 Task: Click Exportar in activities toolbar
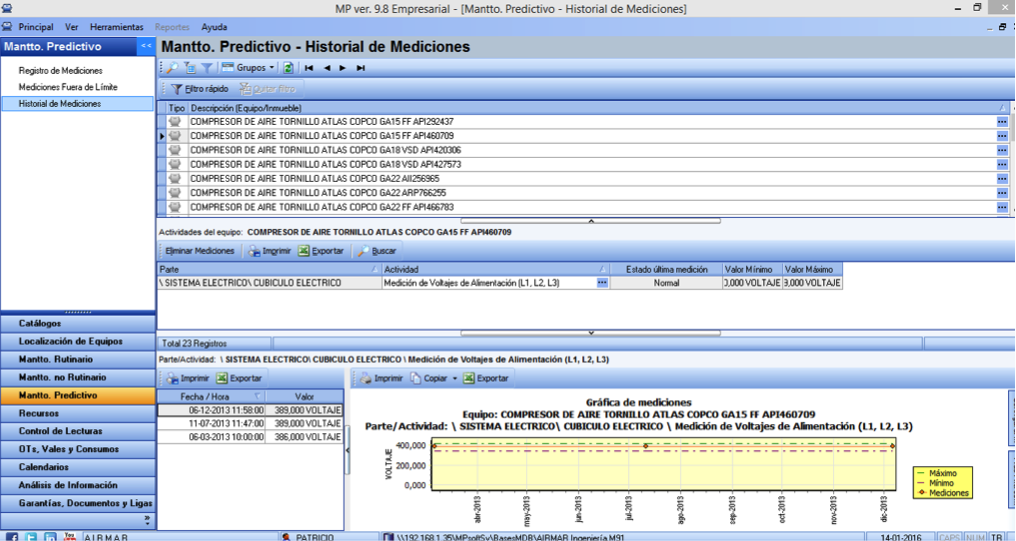click(x=321, y=251)
